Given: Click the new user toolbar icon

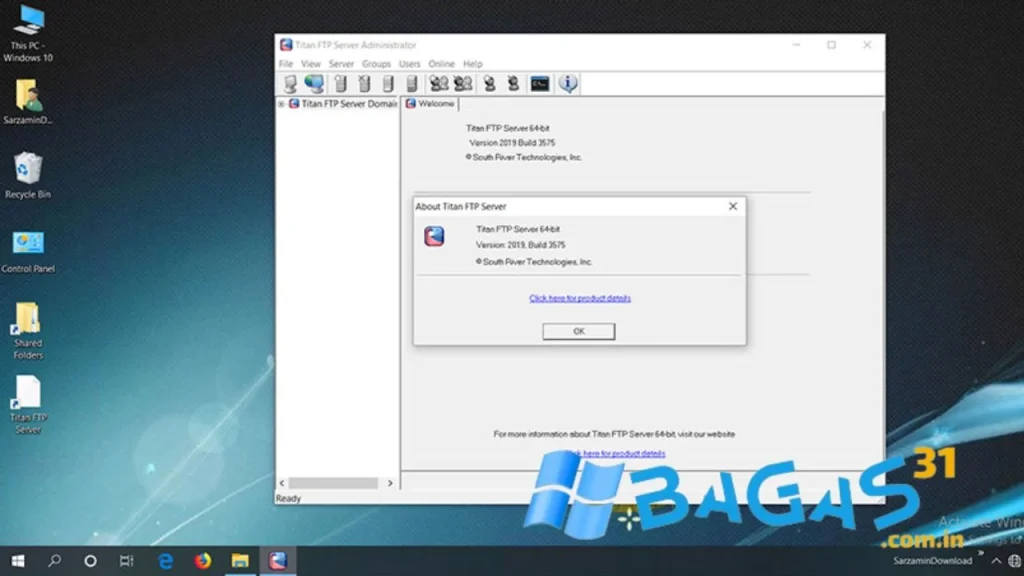Looking at the screenshot, I should click(489, 84).
